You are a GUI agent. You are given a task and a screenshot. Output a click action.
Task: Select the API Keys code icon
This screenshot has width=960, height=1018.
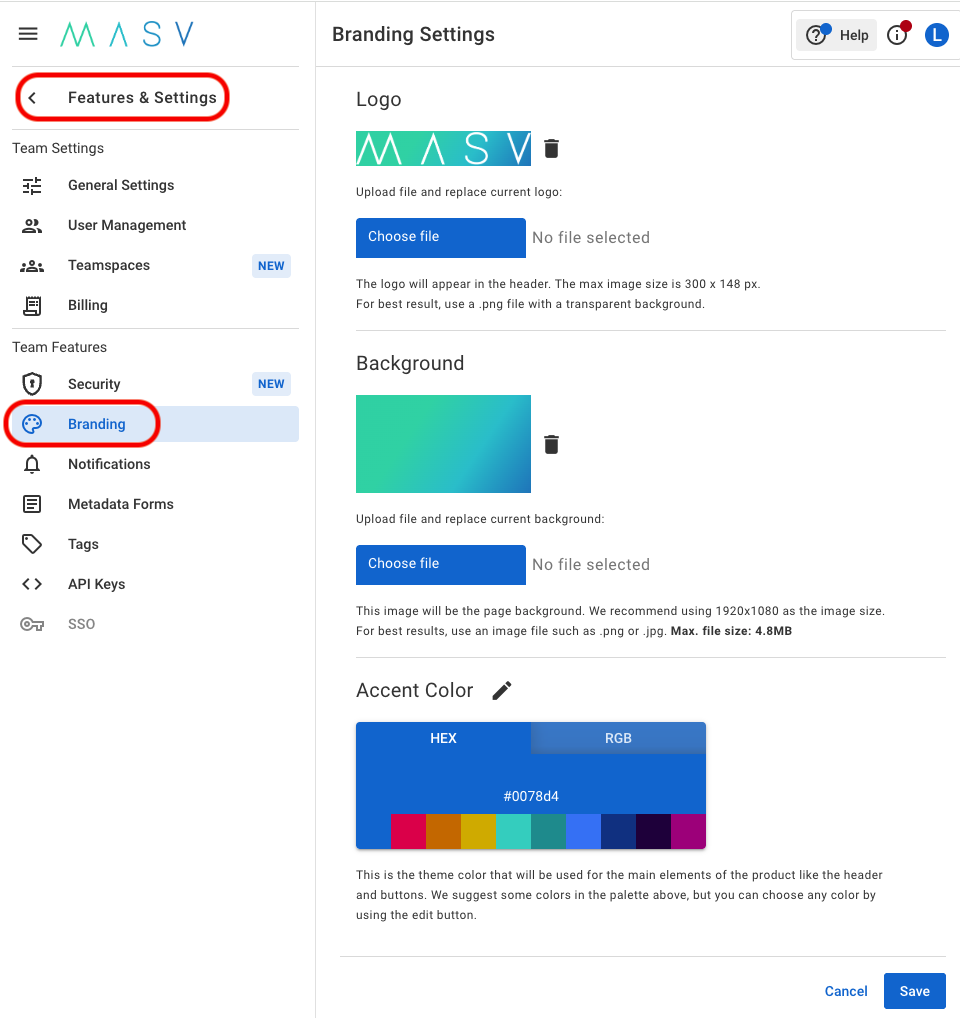(x=31, y=583)
